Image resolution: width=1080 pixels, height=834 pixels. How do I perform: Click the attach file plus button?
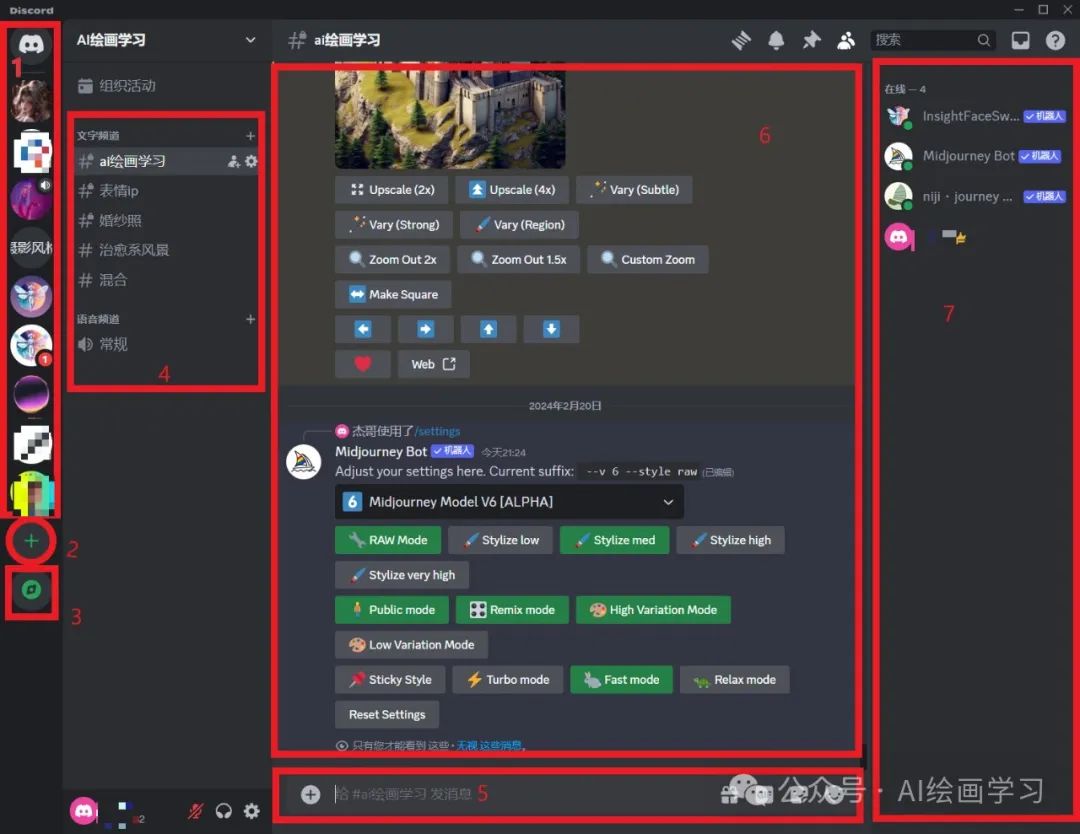[x=311, y=794]
